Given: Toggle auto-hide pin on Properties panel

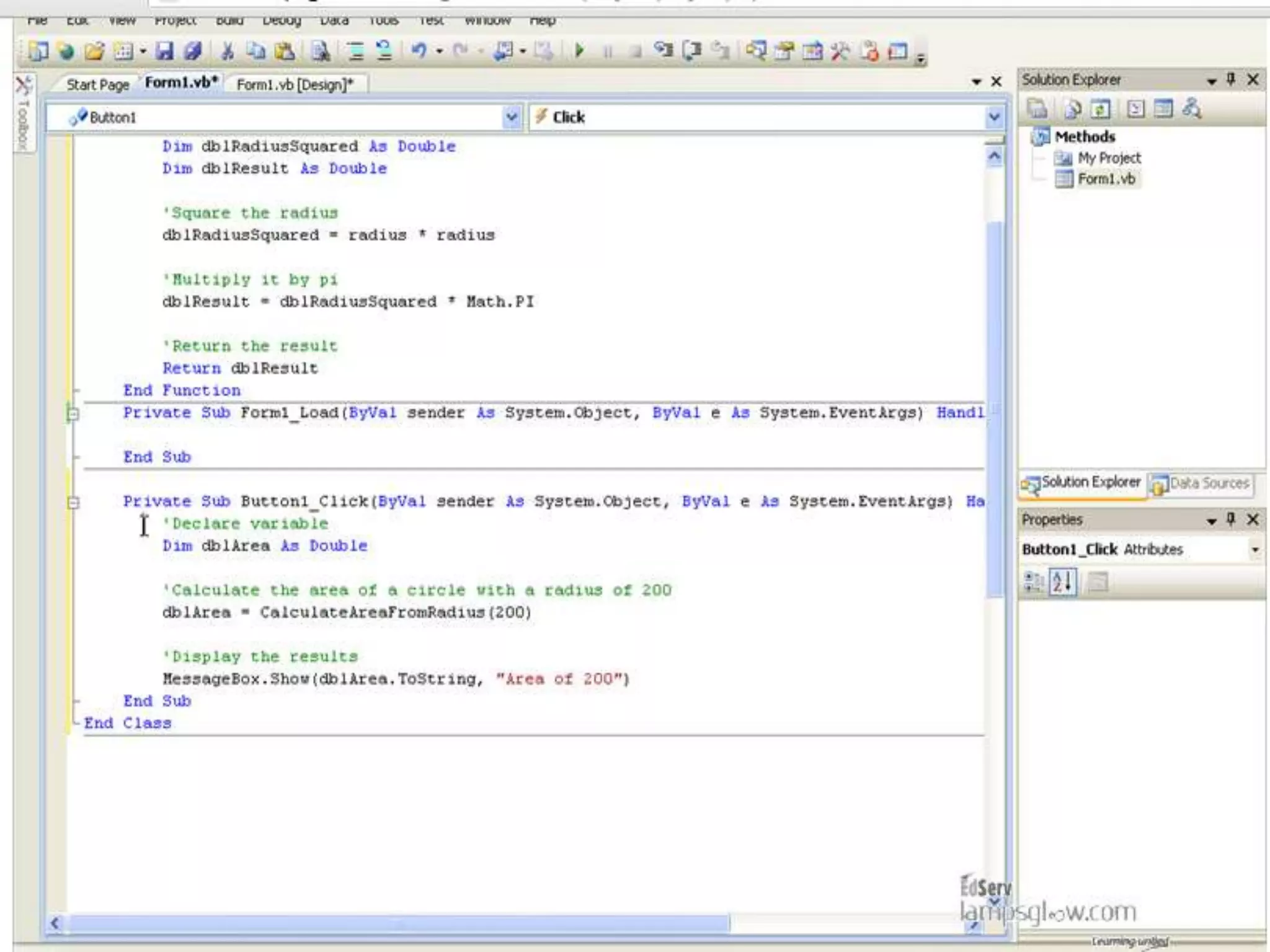Looking at the screenshot, I should 1232,519.
